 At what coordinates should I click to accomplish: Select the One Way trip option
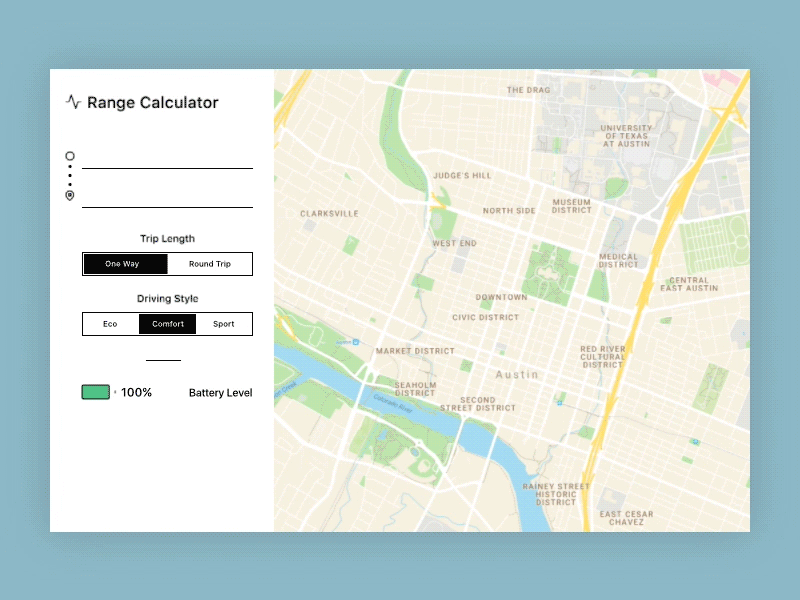(124, 263)
